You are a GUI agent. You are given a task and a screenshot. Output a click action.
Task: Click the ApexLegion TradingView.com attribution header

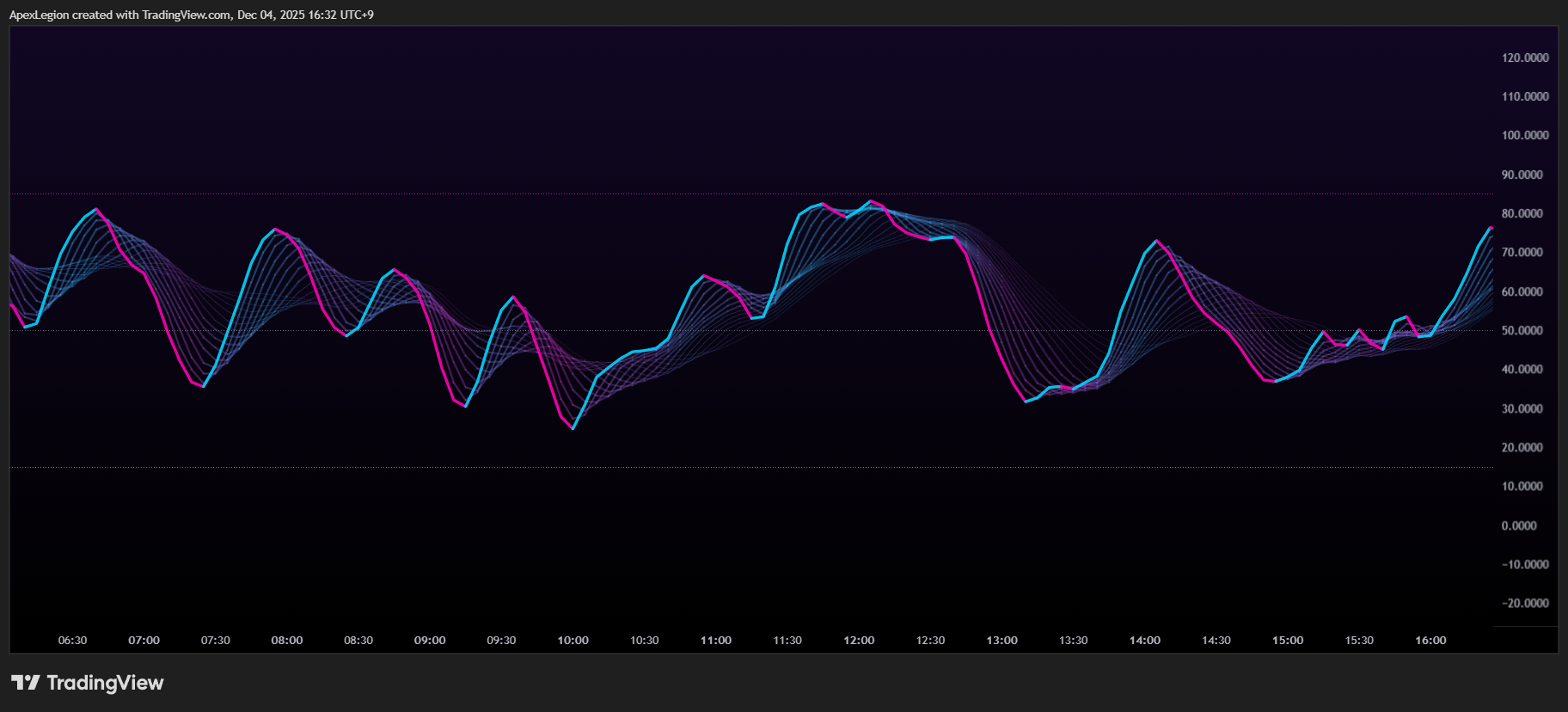191,15
